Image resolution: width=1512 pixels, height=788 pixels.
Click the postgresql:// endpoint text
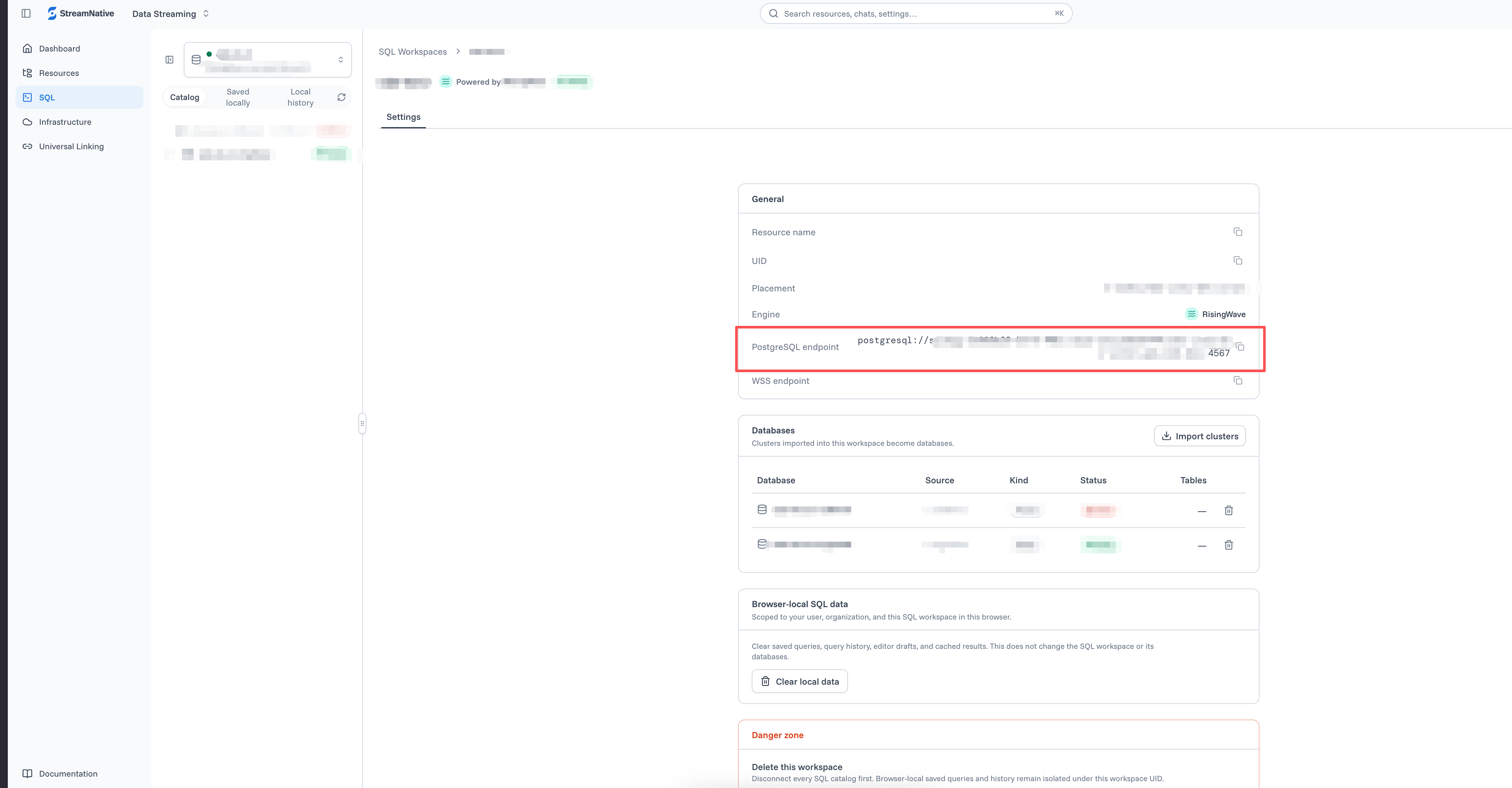coord(895,341)
